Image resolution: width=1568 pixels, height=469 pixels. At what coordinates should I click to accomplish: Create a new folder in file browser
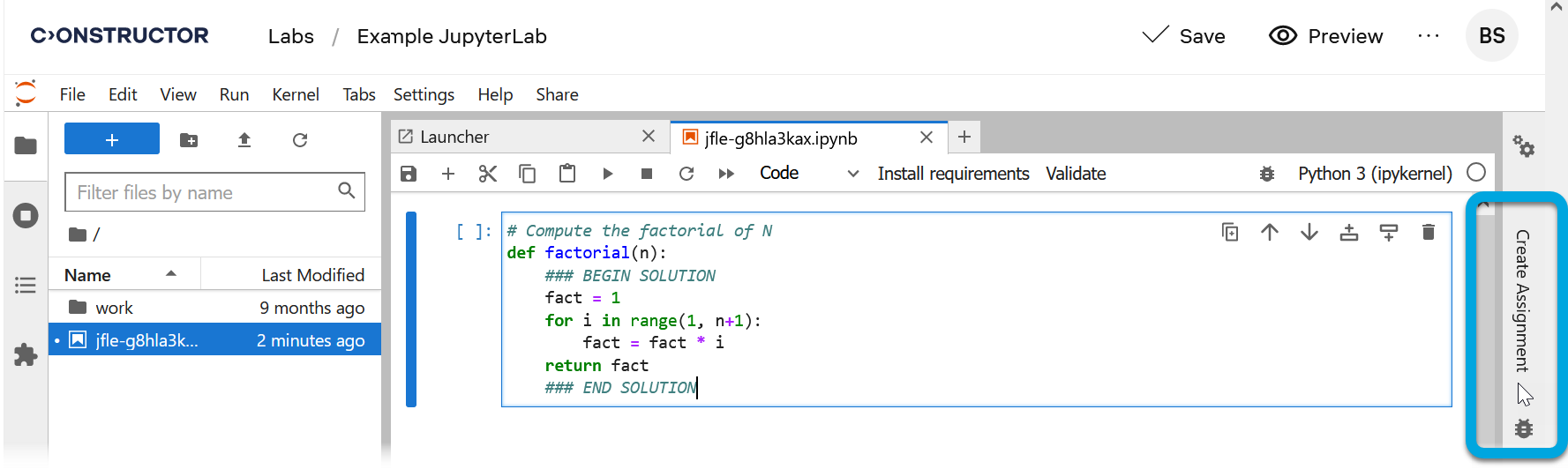(189, 140)
